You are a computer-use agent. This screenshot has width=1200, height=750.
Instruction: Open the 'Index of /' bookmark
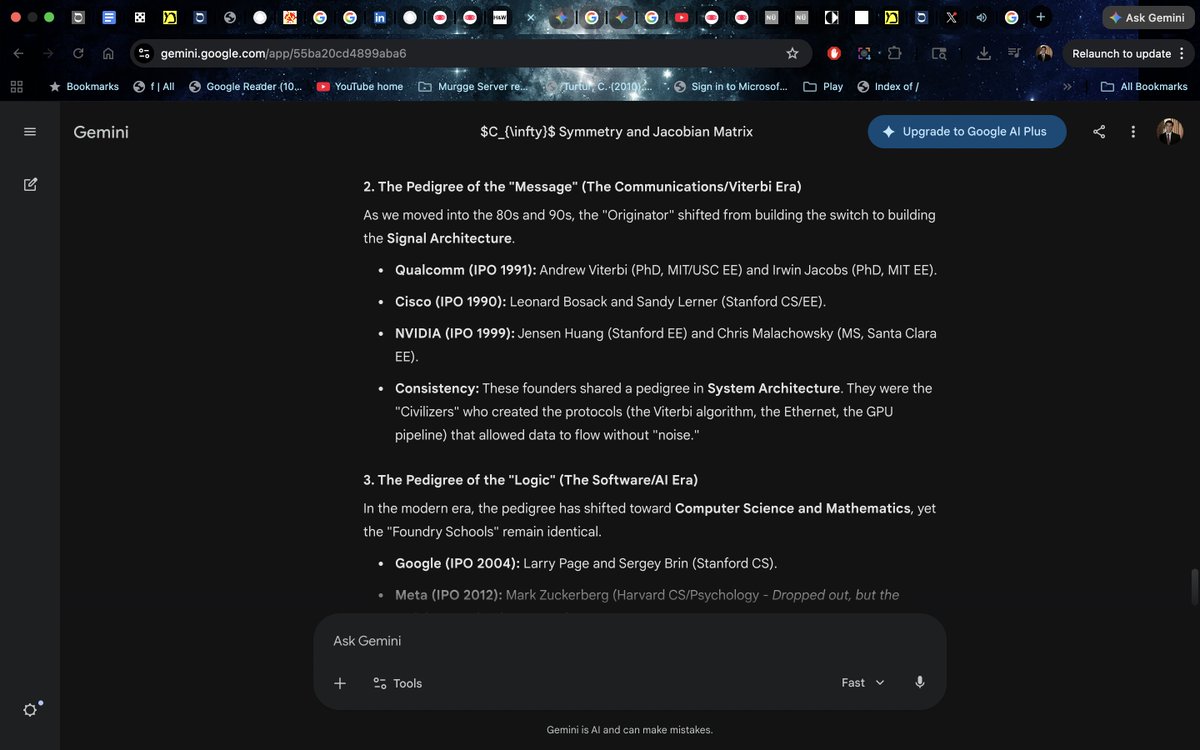pos(888,87)
